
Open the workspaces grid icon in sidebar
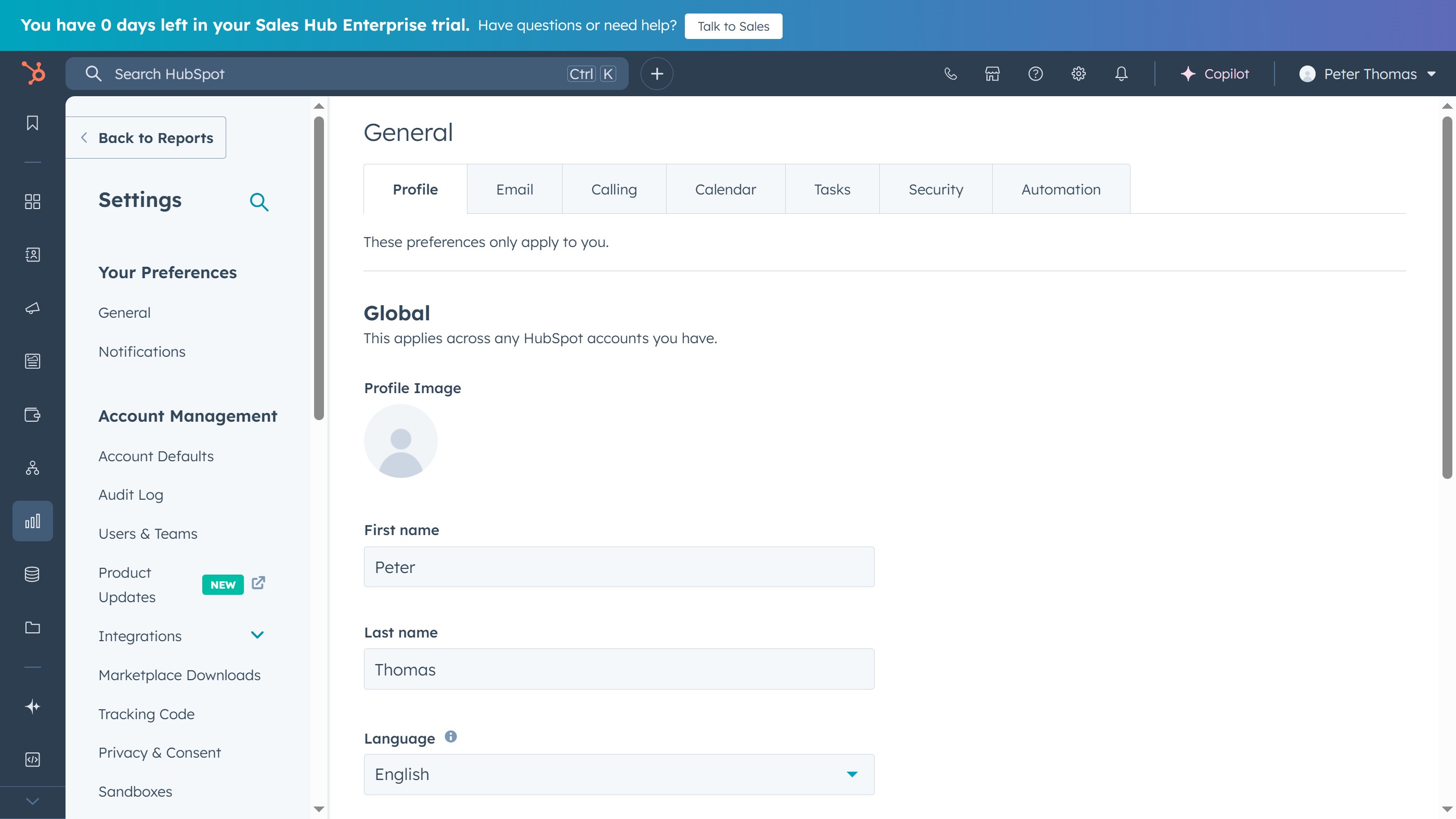[32, 201]
